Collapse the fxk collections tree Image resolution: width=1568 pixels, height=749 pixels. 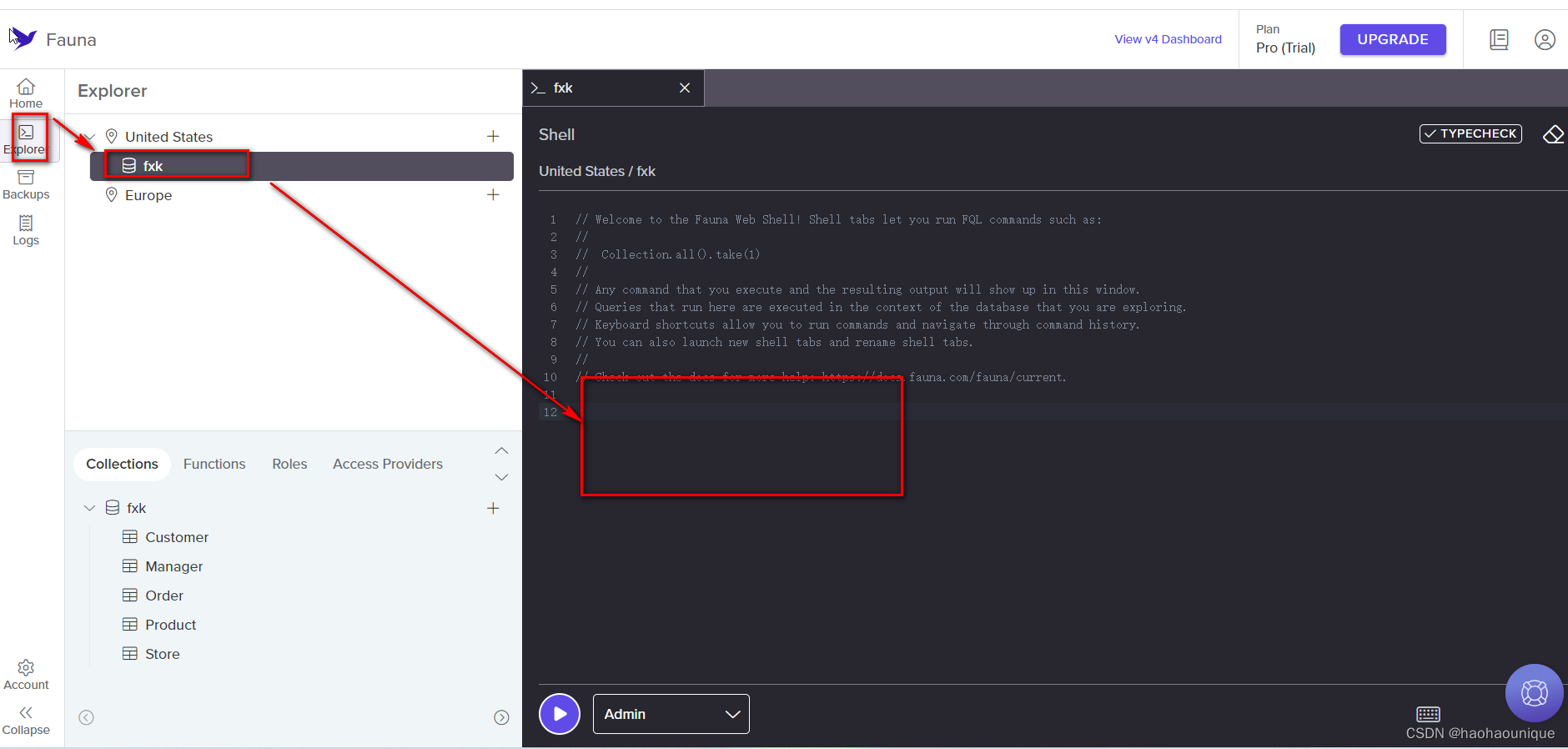tap(89, 508)
